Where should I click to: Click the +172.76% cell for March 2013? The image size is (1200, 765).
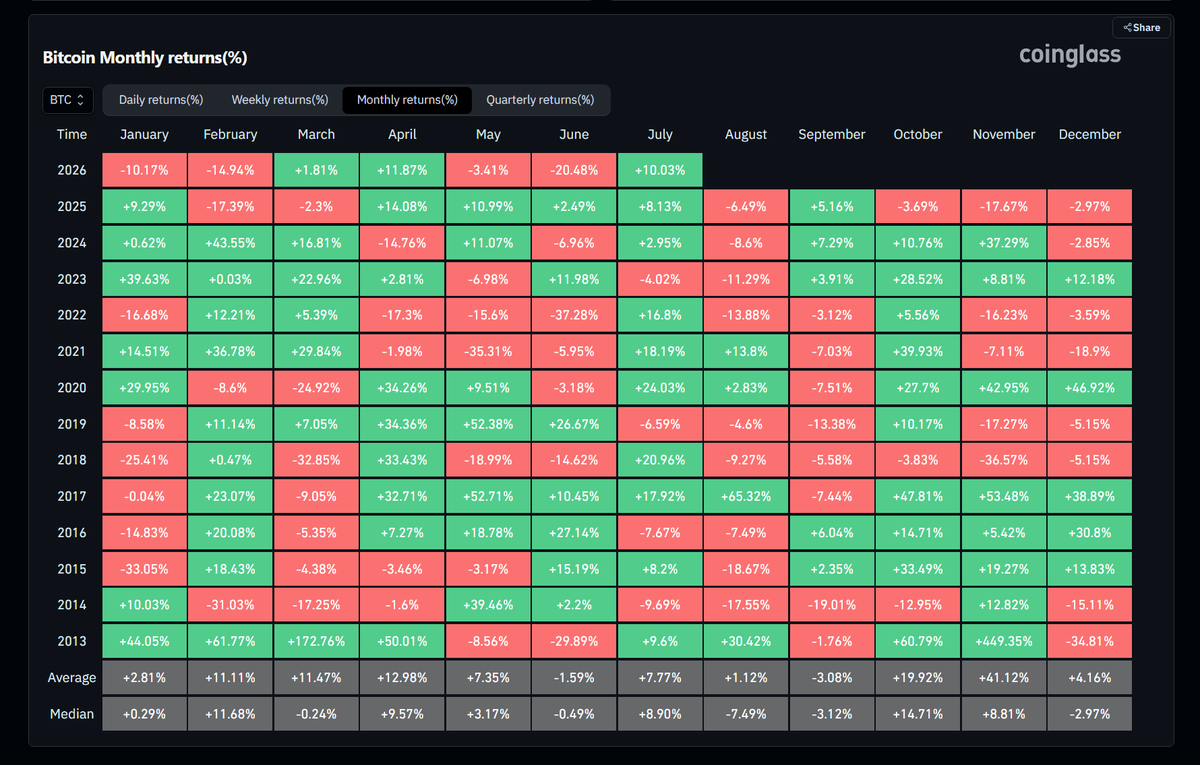coord(316,641)
